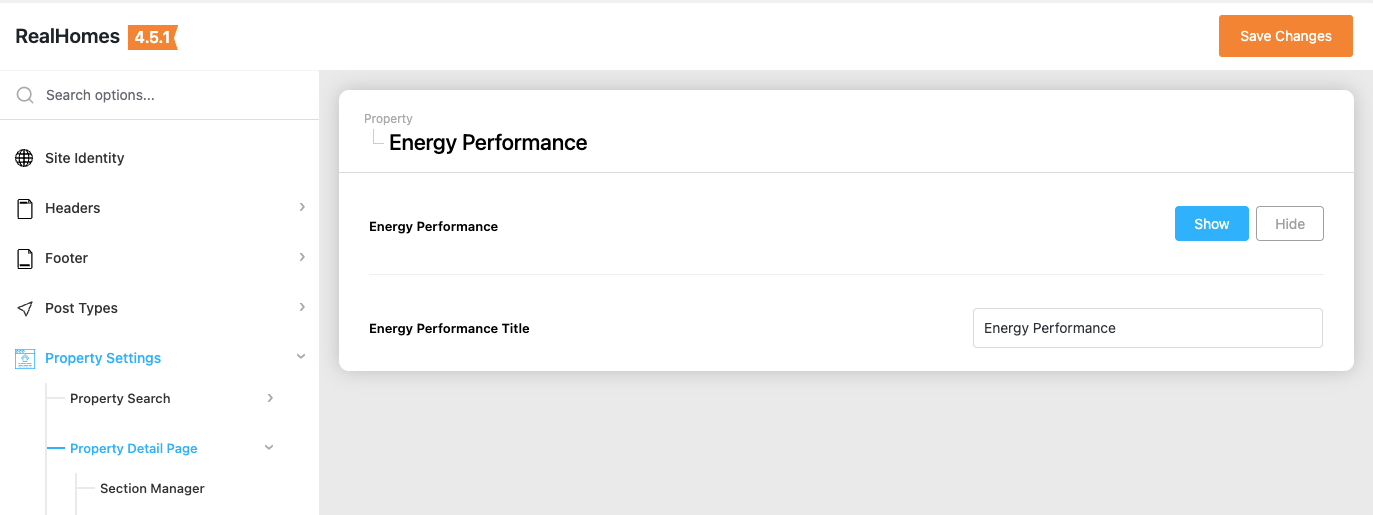Viewport: 1373px width, 515px height.
Task: Collapse Property Settings with its chevron
Action: pos(301,357)
